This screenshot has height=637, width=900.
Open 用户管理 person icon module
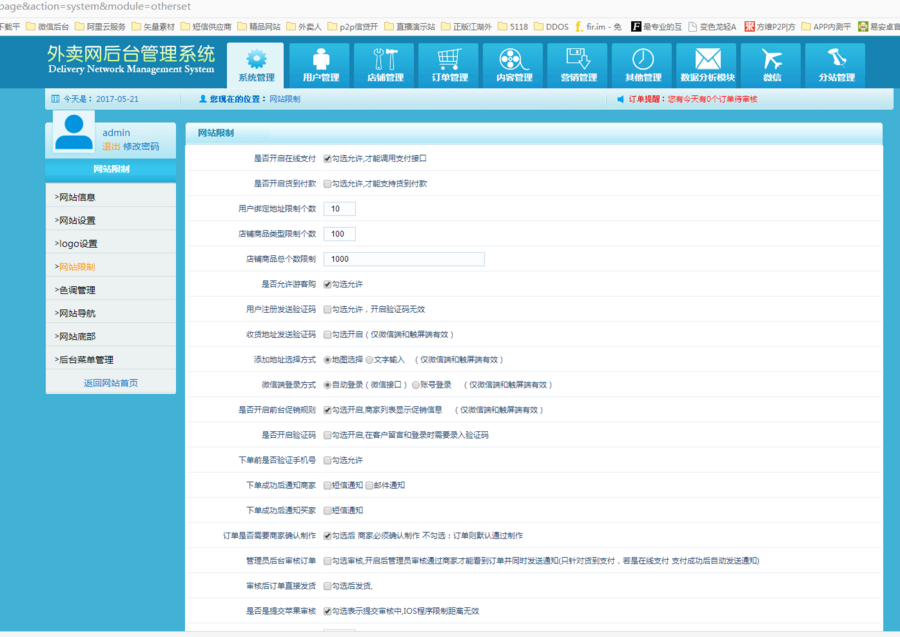pyautogui.click(x=321, y=65)
